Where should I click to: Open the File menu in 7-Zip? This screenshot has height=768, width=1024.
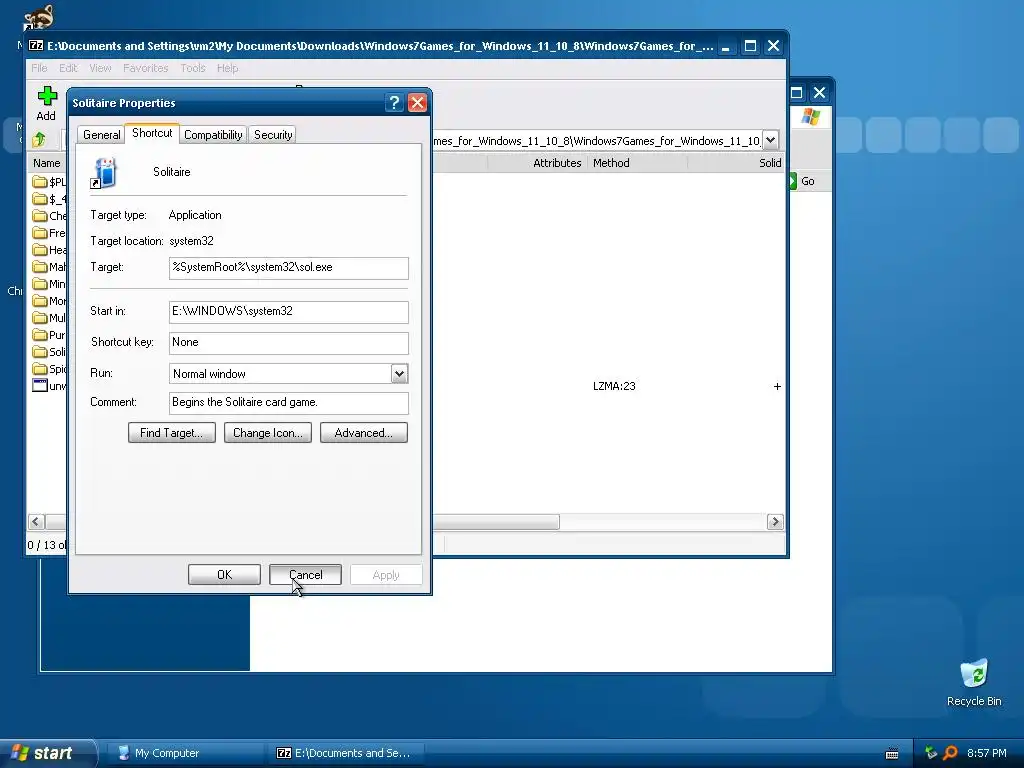(39, 68)
